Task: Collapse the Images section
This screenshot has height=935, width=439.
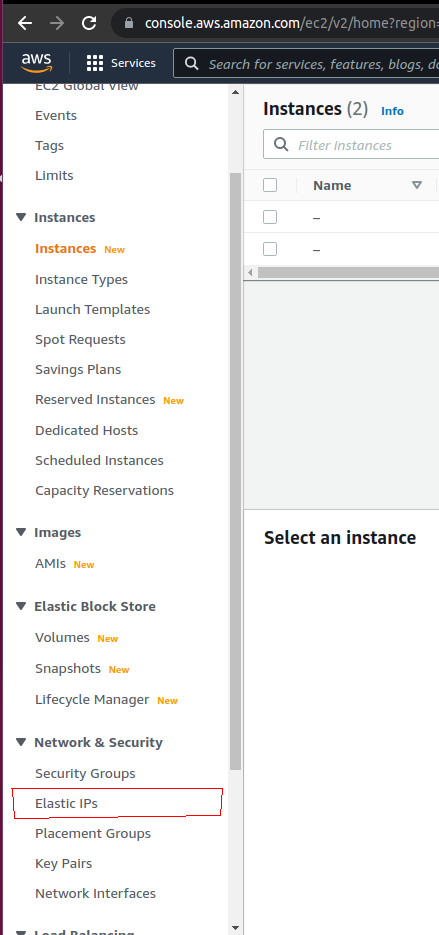Action: pos(21,532)
